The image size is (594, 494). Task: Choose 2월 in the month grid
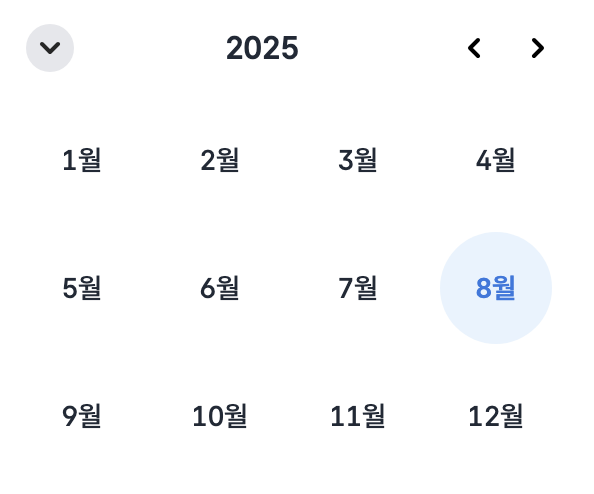pyautogui.click(x=220, y=160)
